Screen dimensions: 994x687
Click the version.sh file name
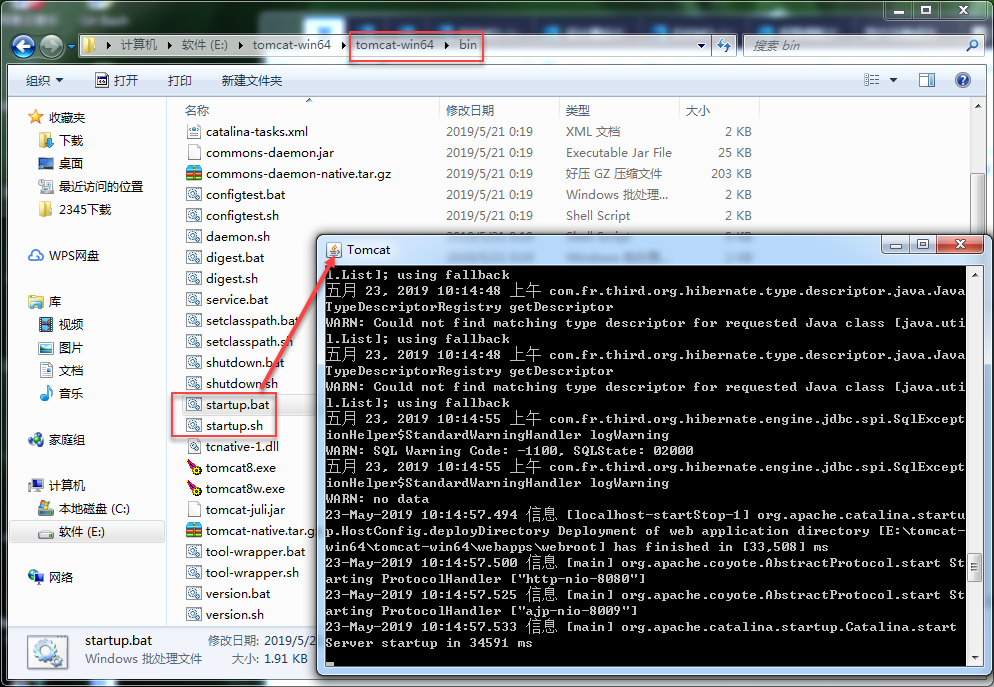coord(235,614)
